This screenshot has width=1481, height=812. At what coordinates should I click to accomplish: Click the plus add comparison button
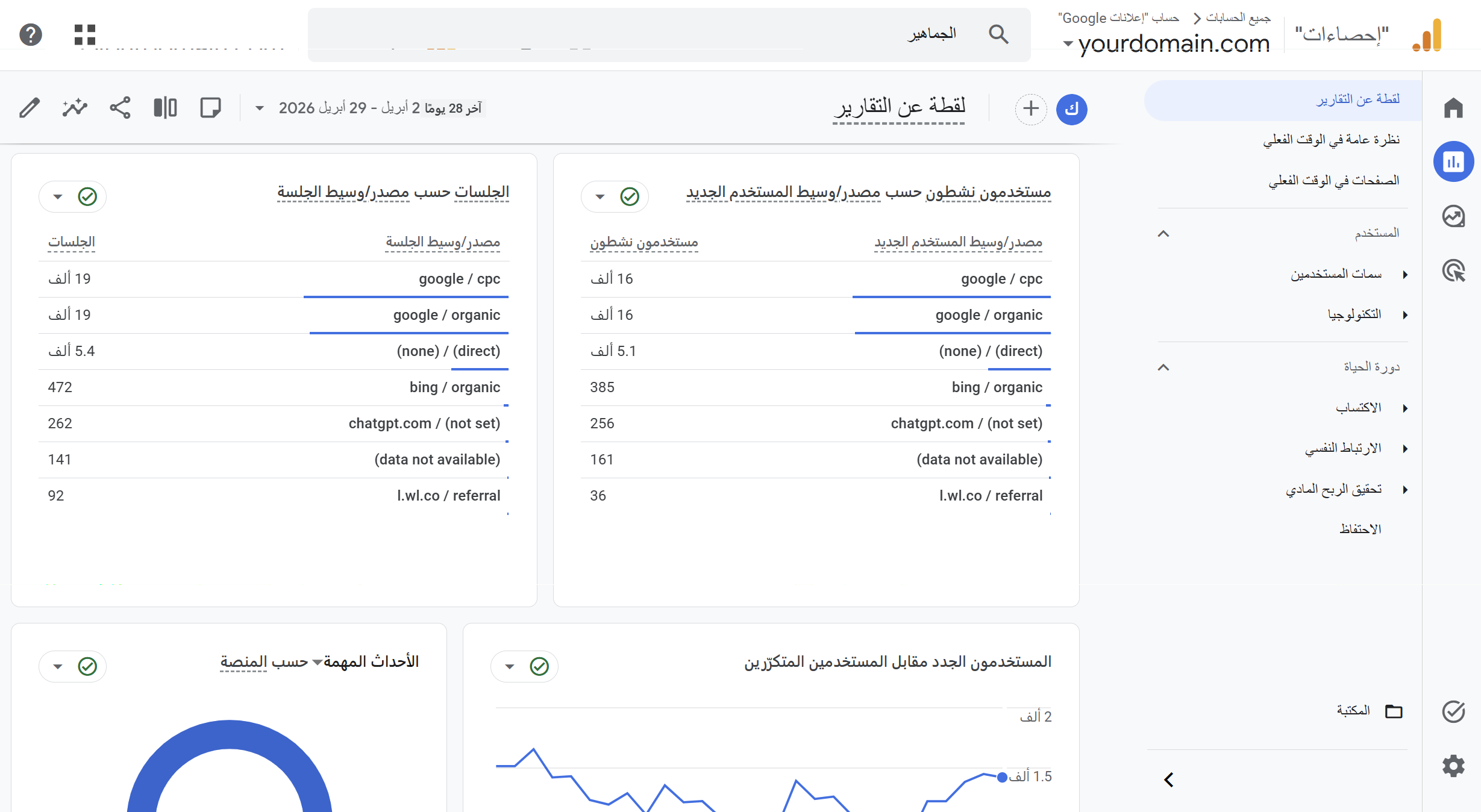click(1031, 109)
